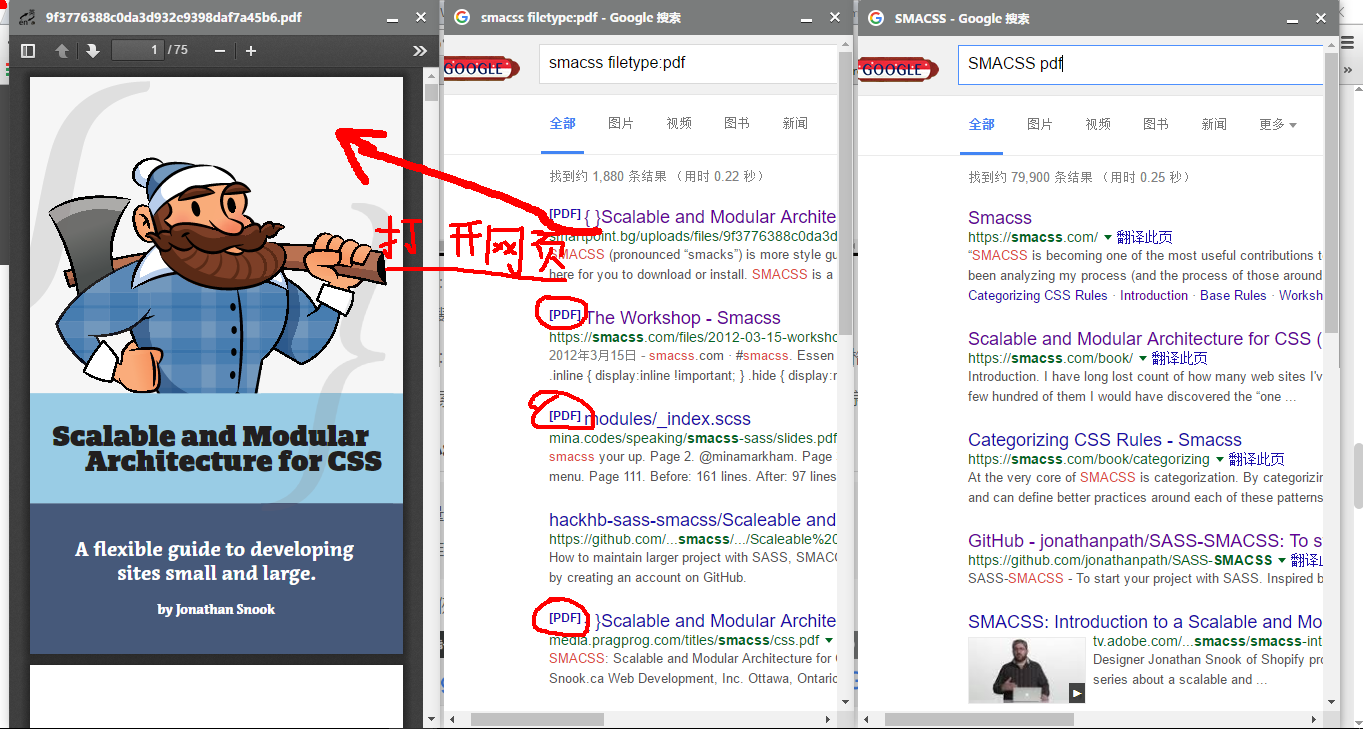This screenshot has width=1363, height=729.
Task: Select 图书 tab in filetype:pdf window
Action: coord(737,123)
